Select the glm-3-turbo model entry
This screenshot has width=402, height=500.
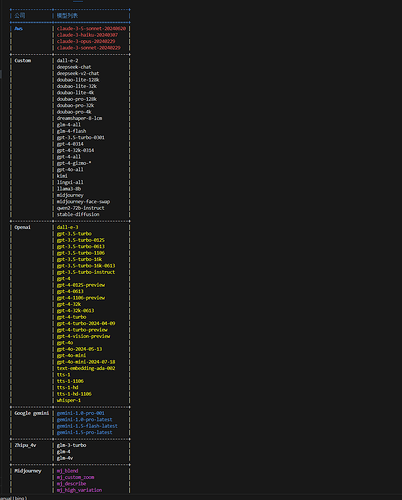[71, 445]
